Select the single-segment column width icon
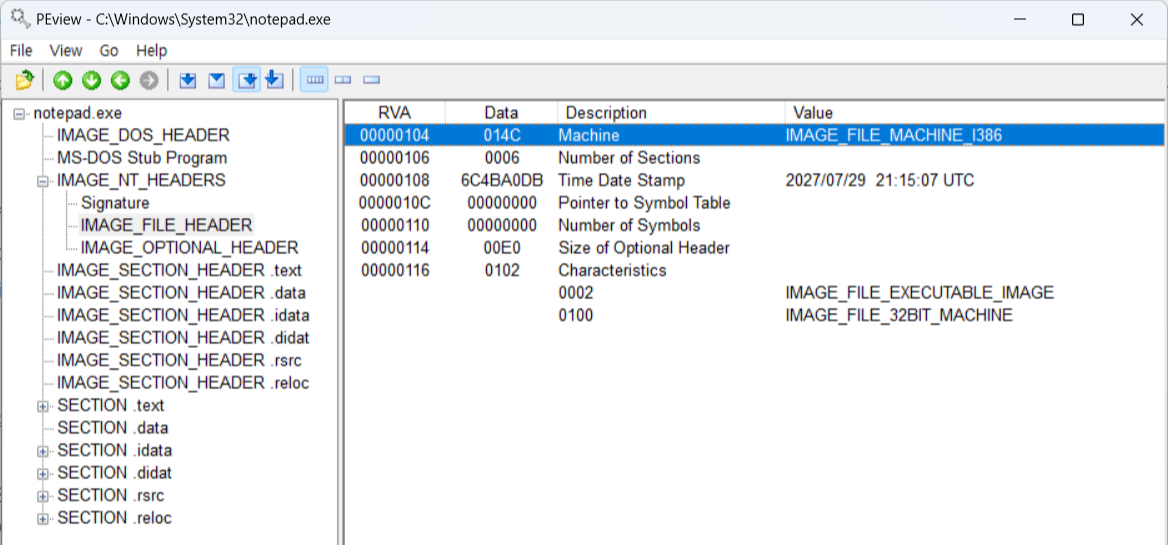This screenshot has height=545, width=1168. click(x=371, y=80)
